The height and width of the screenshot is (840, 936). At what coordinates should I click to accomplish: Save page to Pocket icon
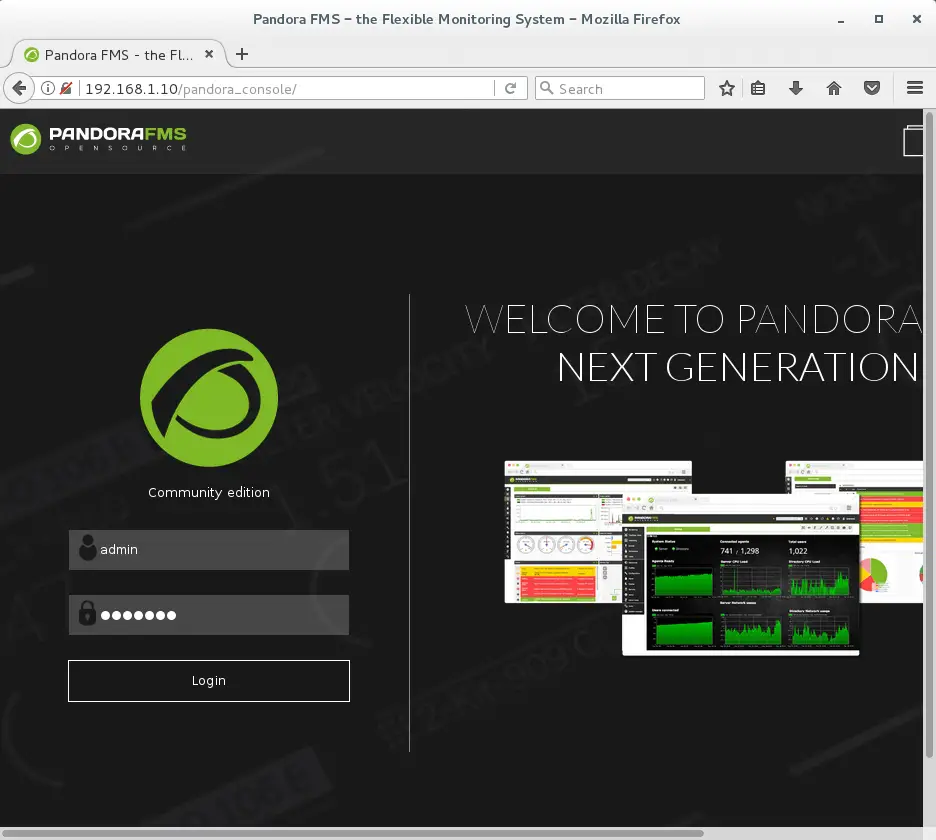click(872, 88)
